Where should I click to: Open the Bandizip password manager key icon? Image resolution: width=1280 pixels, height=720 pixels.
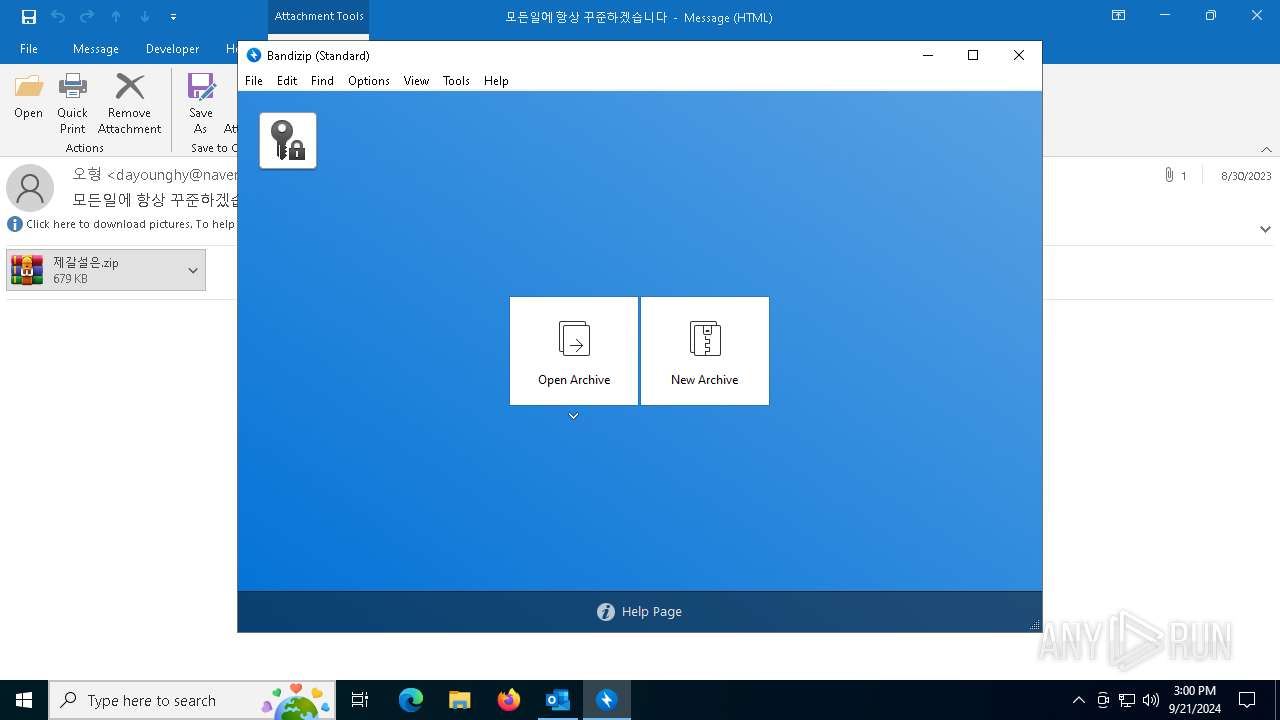[288, 140]
